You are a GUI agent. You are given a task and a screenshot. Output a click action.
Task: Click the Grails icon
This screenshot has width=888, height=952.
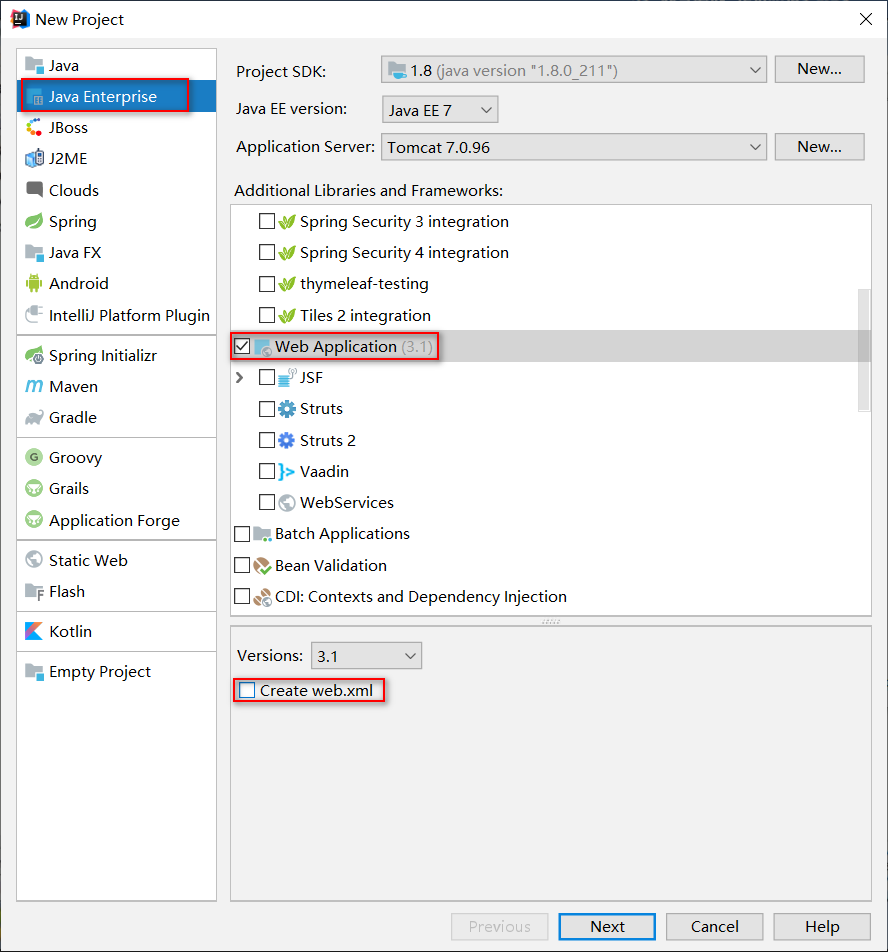(x=34, y=488)
